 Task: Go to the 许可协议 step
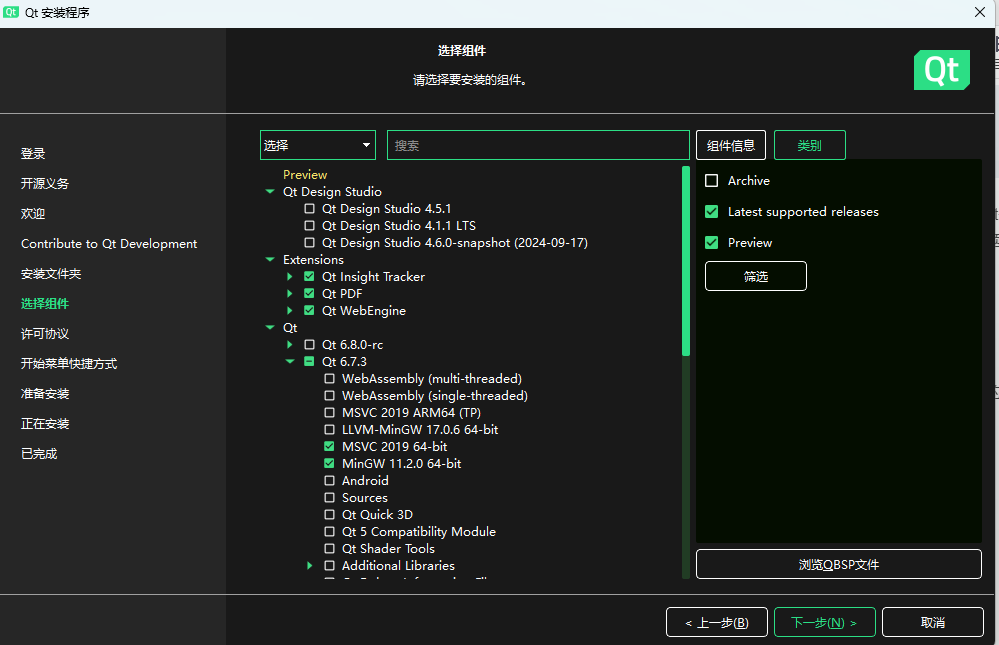[x=45, y=333]
